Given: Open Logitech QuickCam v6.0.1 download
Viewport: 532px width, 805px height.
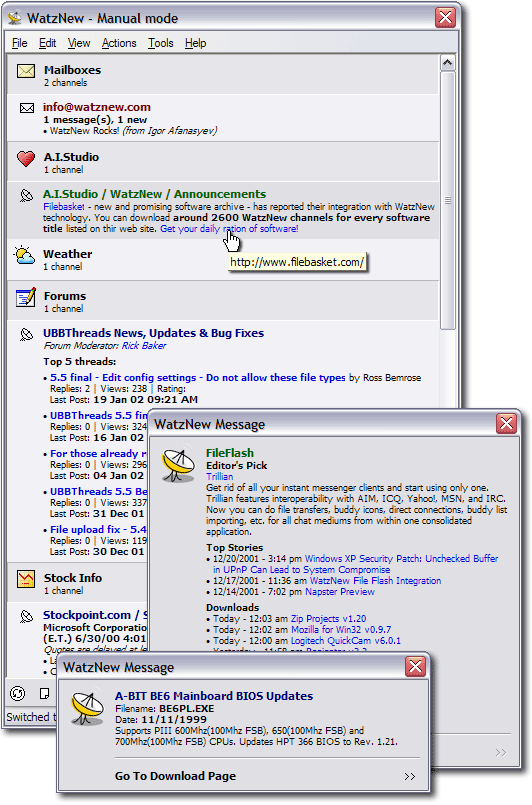Looking at the screenshot, I should click(346, 641).
